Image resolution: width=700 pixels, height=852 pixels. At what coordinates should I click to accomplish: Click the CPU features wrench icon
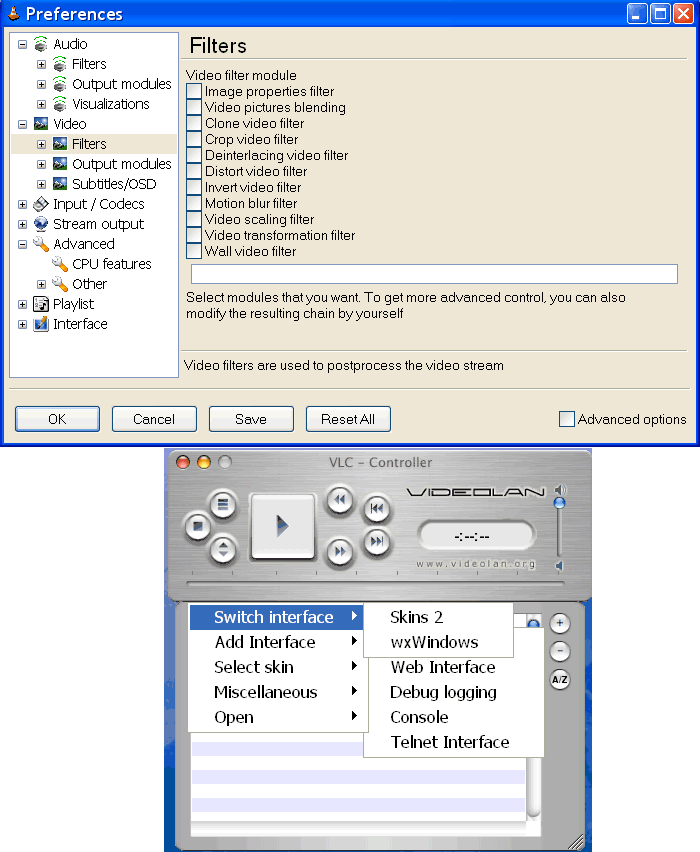60,264
